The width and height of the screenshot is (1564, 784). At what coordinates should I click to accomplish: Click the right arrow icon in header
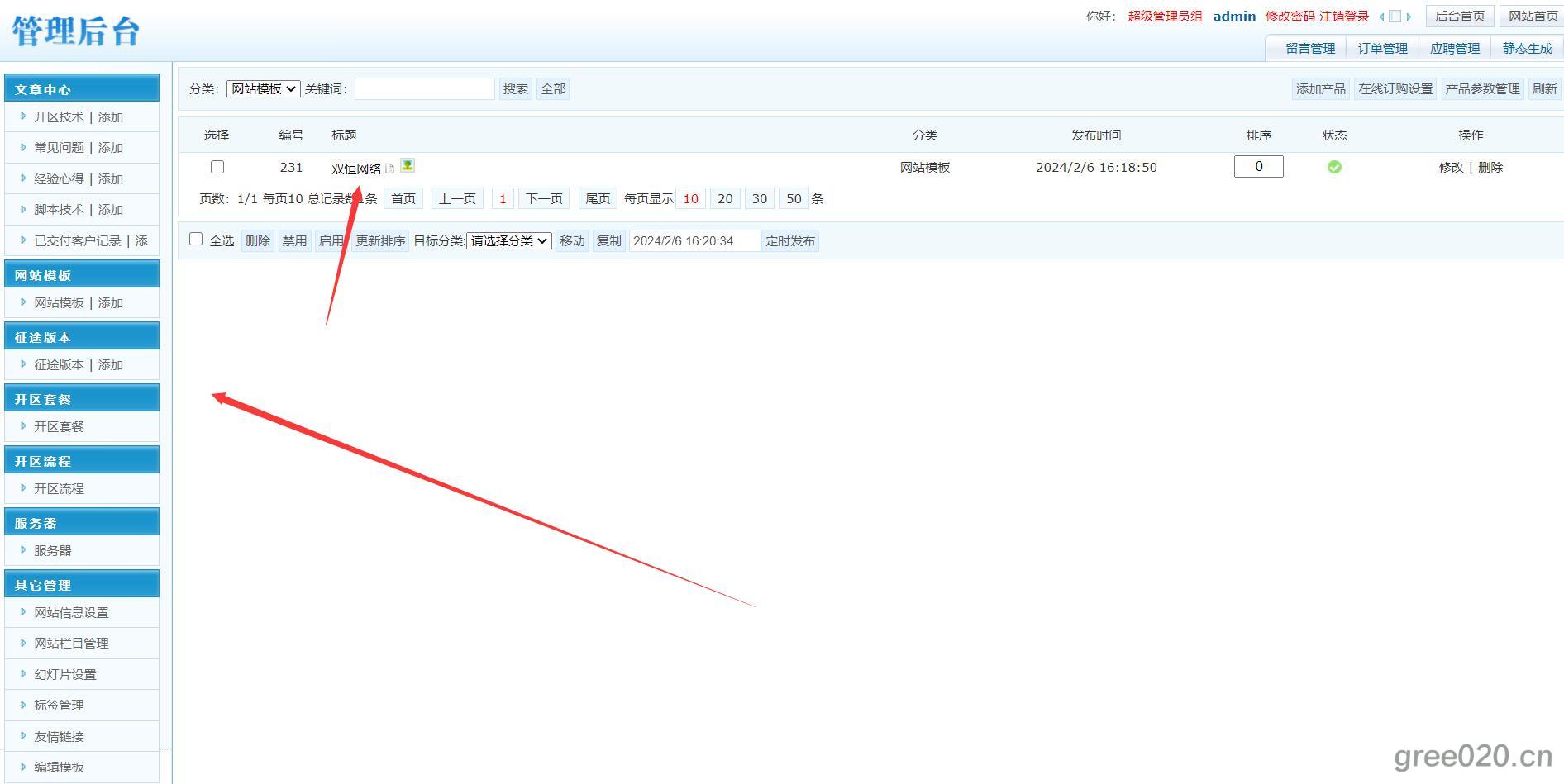[1409, 17]
